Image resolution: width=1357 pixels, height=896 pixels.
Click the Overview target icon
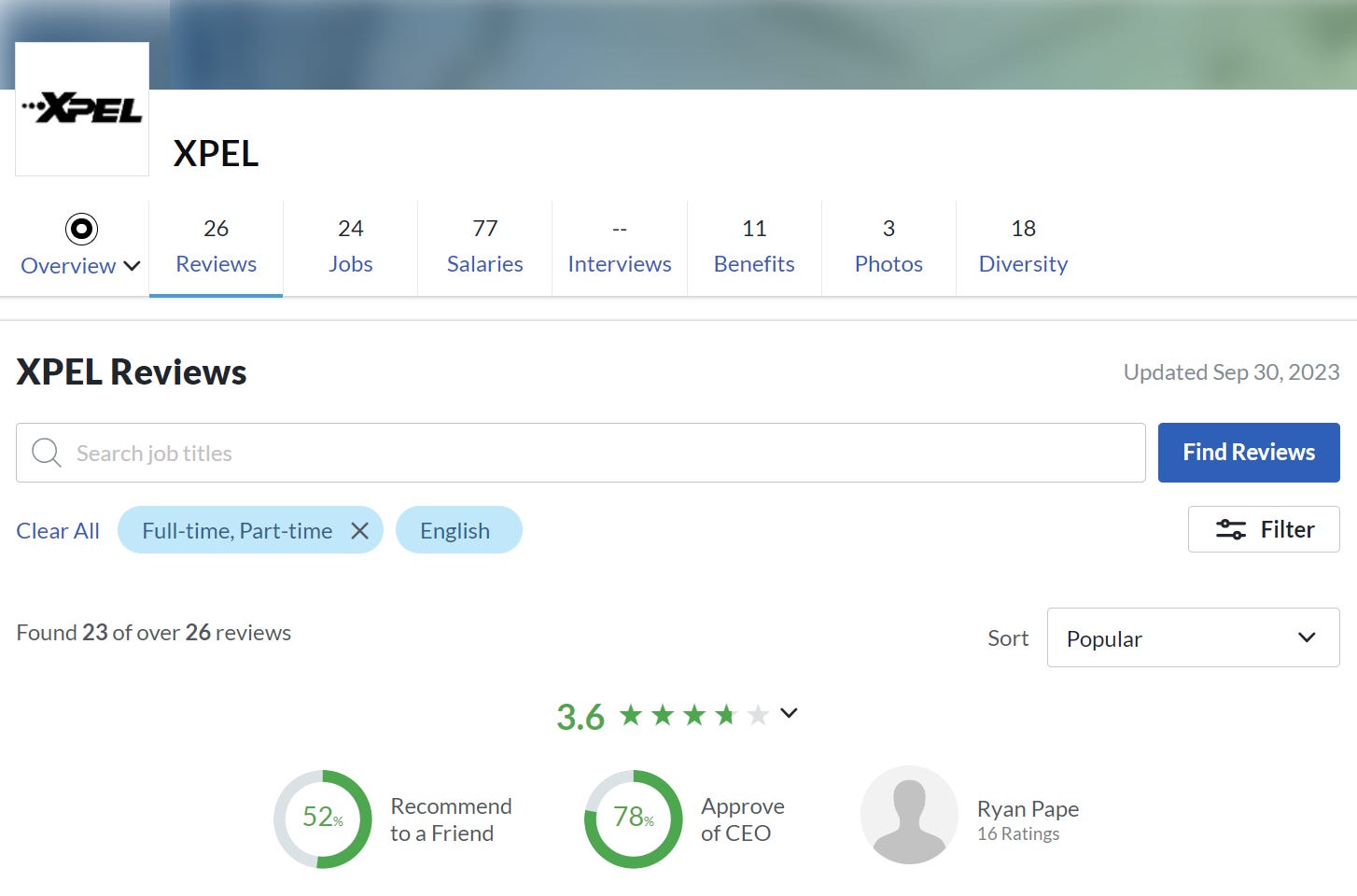[x=81, y=229]
